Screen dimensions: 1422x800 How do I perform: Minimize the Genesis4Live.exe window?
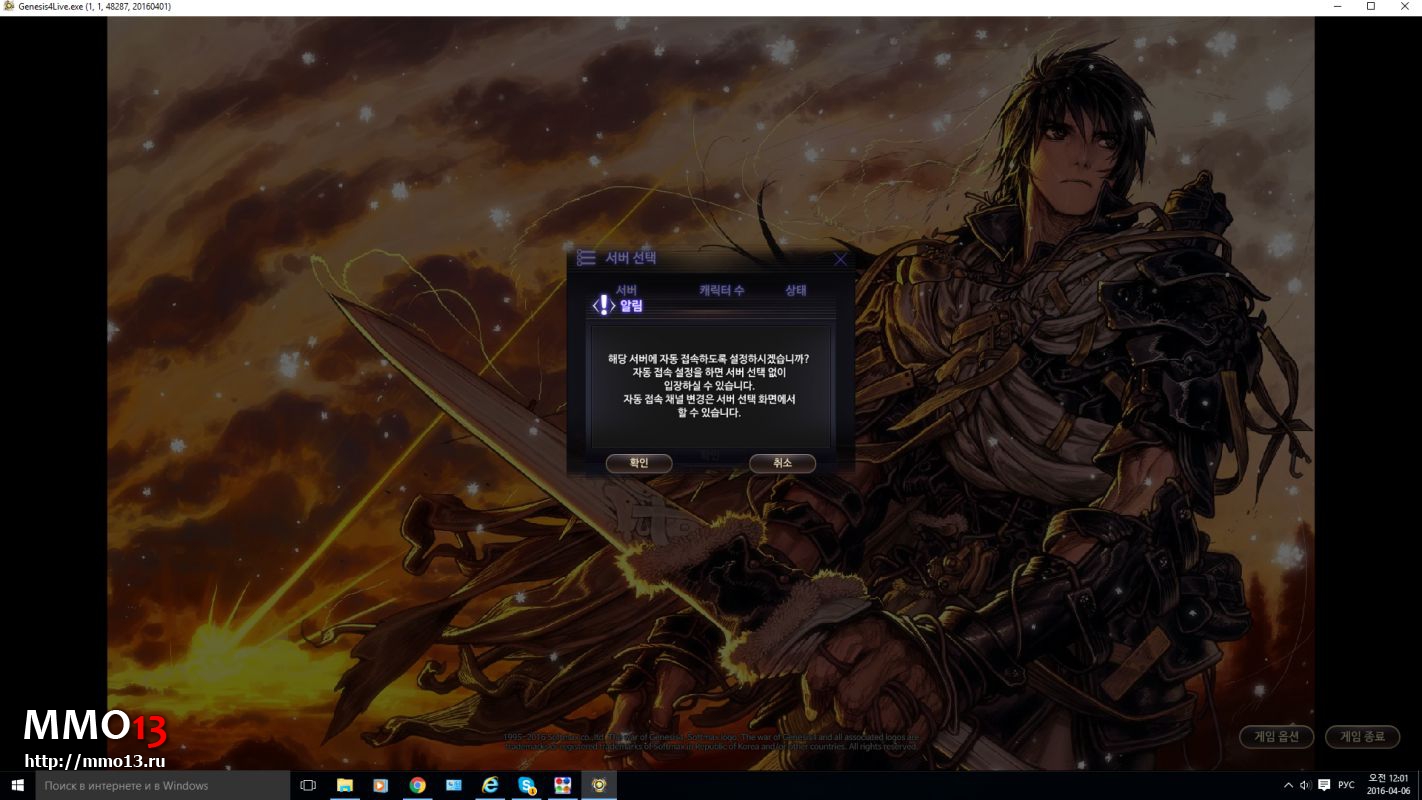pyautogui.click(x=1338, y=6)
